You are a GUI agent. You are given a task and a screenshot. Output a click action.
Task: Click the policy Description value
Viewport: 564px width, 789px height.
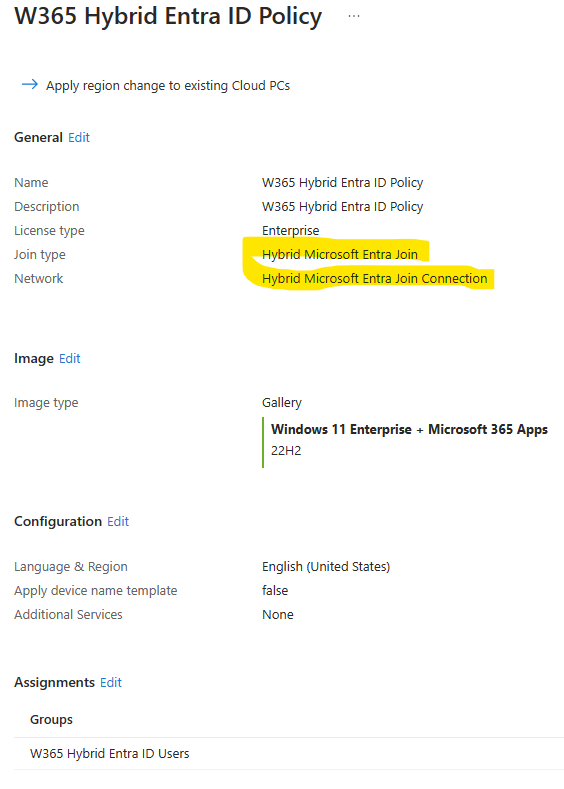coord(343,206)
